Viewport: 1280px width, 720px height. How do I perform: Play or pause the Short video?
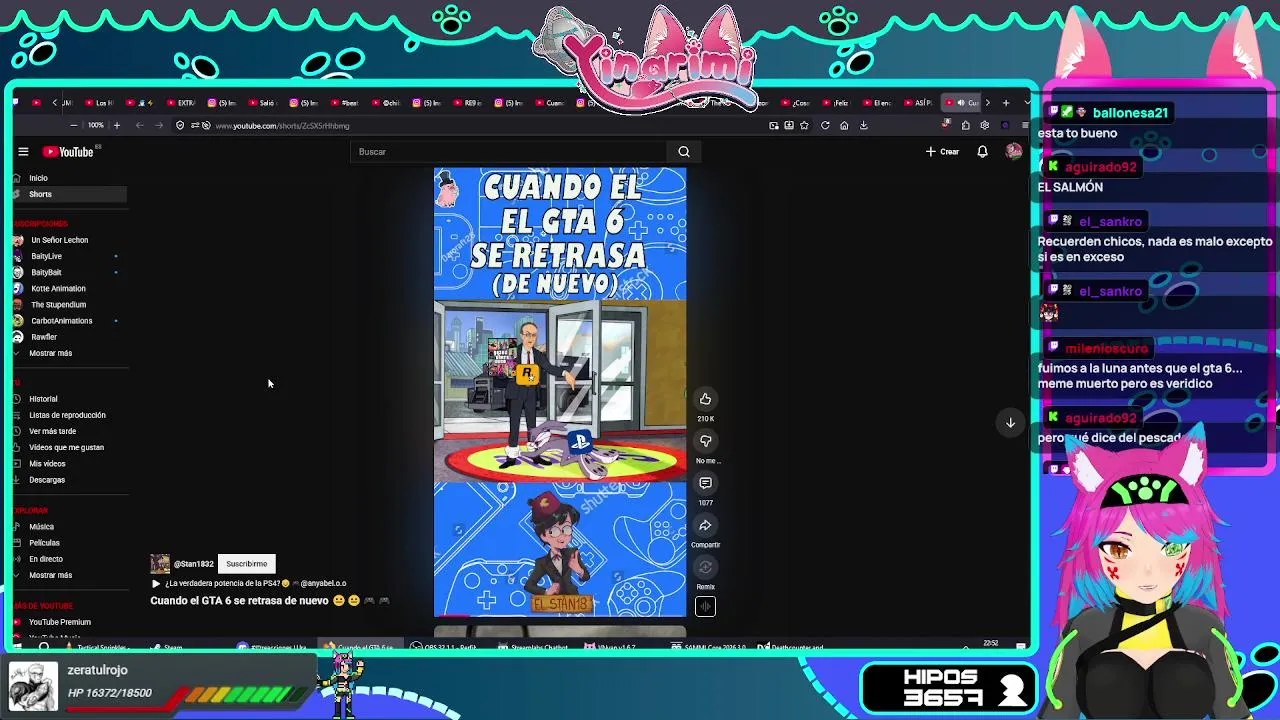[x=560, y=392]
